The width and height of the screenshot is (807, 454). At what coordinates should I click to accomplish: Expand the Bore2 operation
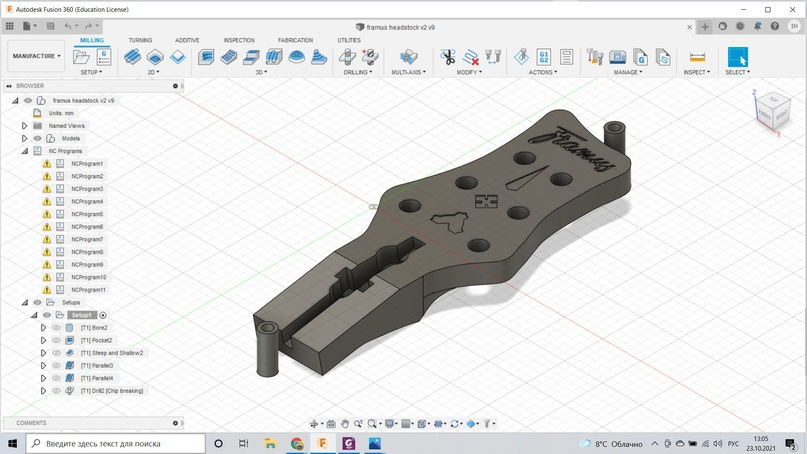tap(43, 327)
